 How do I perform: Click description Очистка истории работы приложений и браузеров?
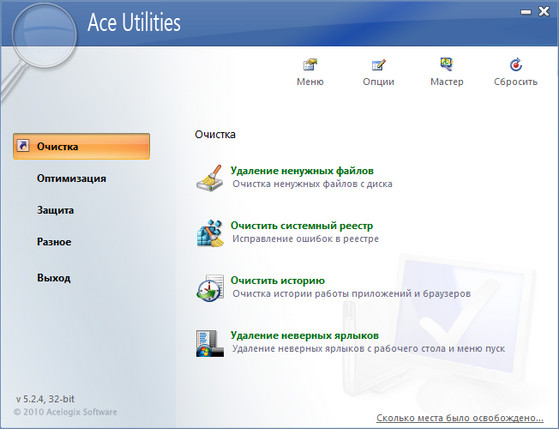tap(352, 294)
